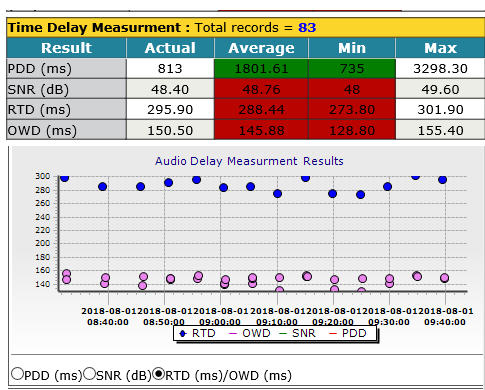Click the OWD actual value 150.50

[170, 130]
